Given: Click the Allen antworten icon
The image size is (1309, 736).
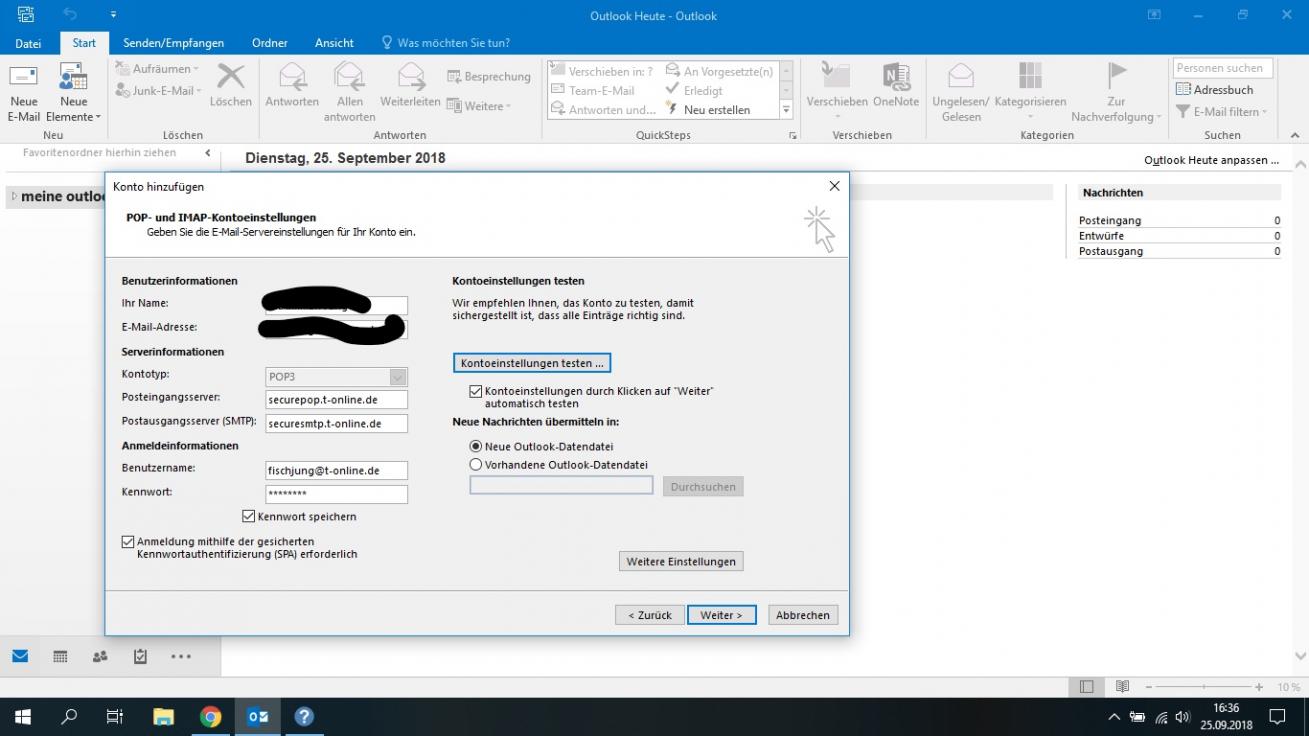Looking at the screenshot, I should tap(349, 77).
